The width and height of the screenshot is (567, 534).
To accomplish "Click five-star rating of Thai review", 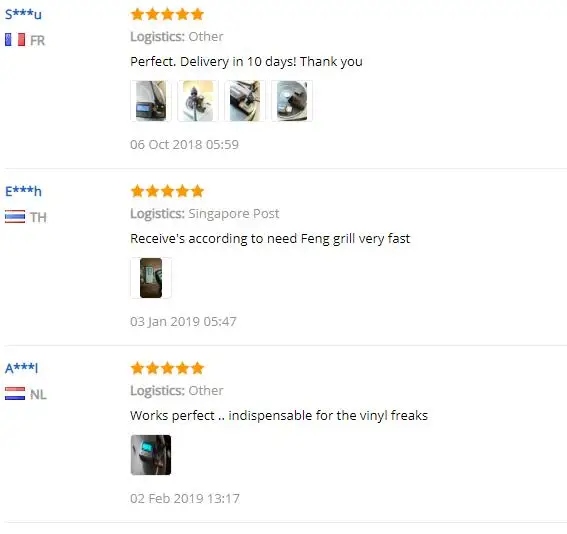I will click(167, 191).
